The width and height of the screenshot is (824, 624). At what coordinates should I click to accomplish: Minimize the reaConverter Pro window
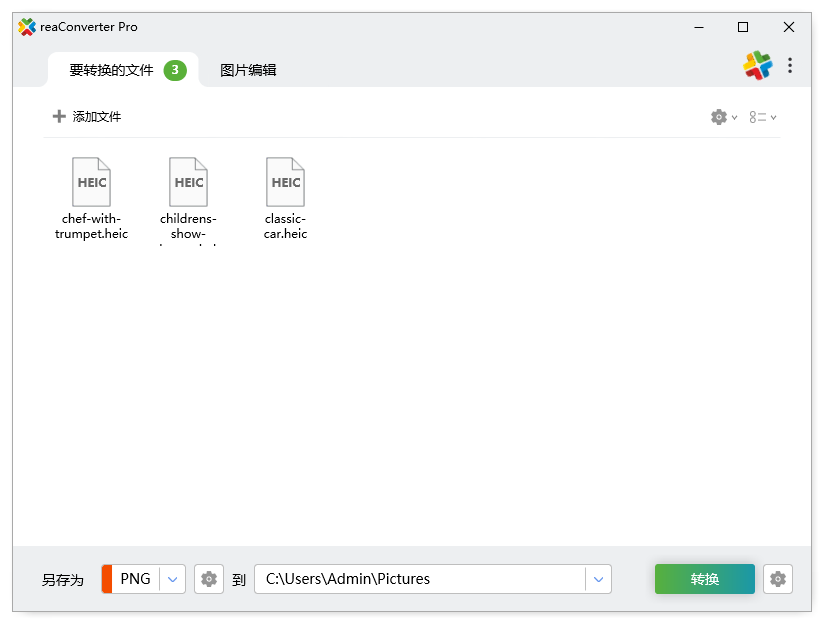(x=697, y=27)
